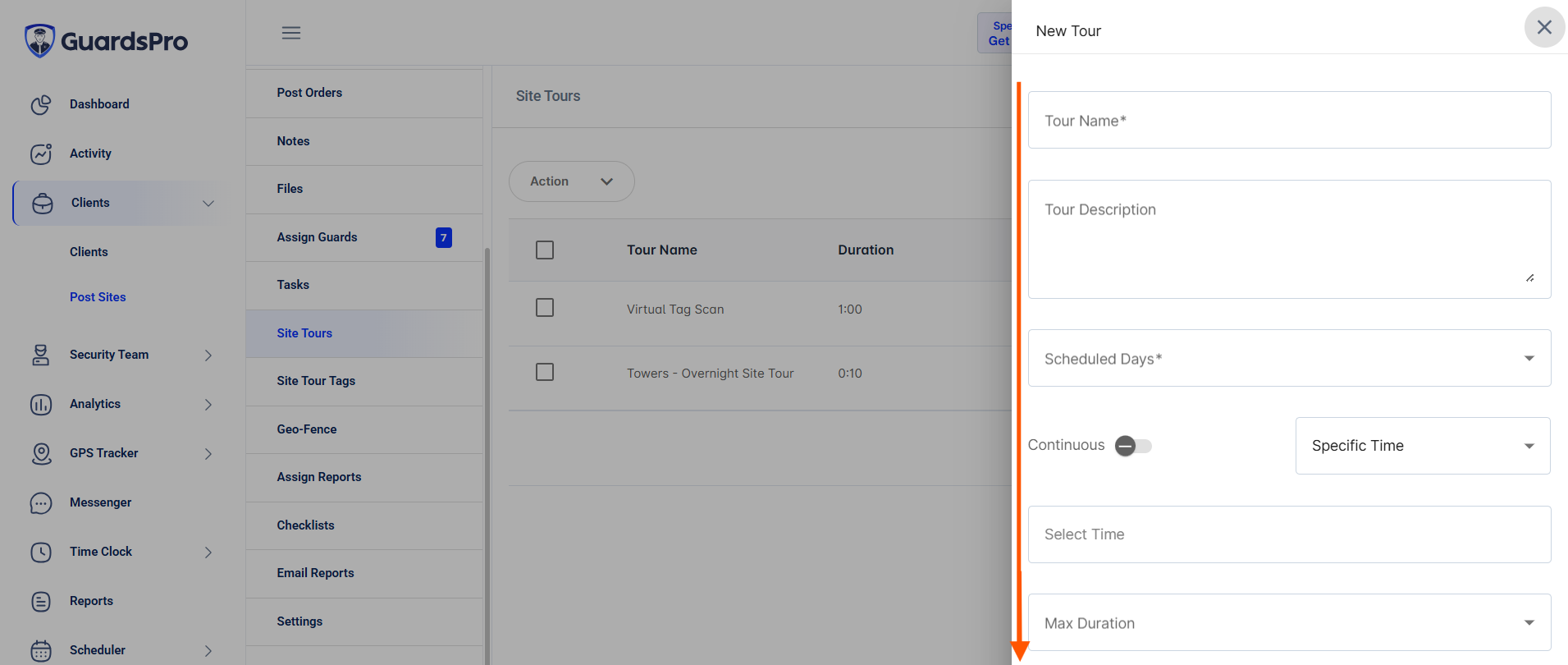Click the 1:00 duration value
The image size is (1568, 665).
tap(850, 310)
